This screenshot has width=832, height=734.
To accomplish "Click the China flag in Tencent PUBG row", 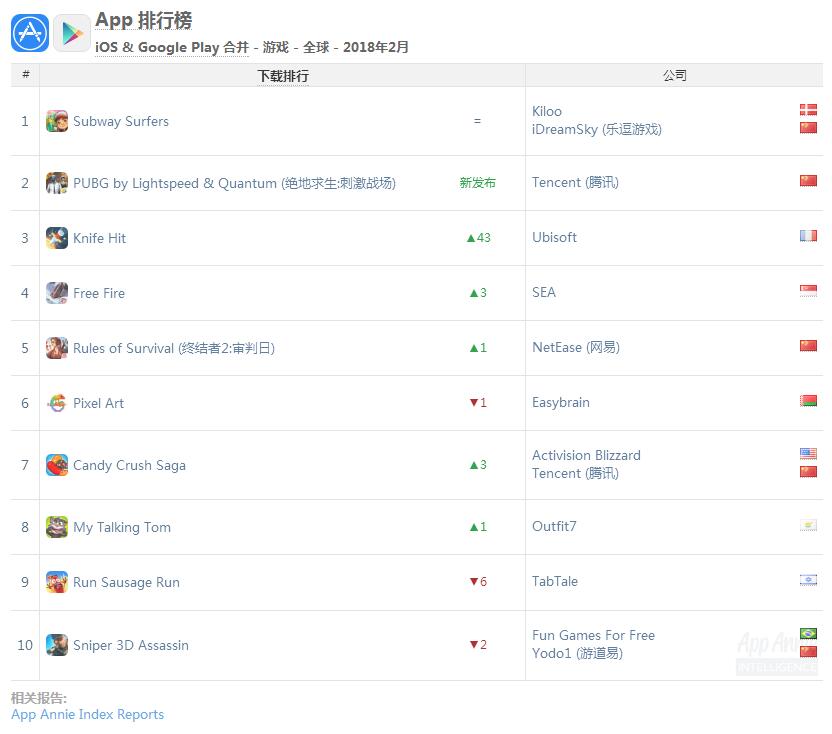I will point(808,180).
